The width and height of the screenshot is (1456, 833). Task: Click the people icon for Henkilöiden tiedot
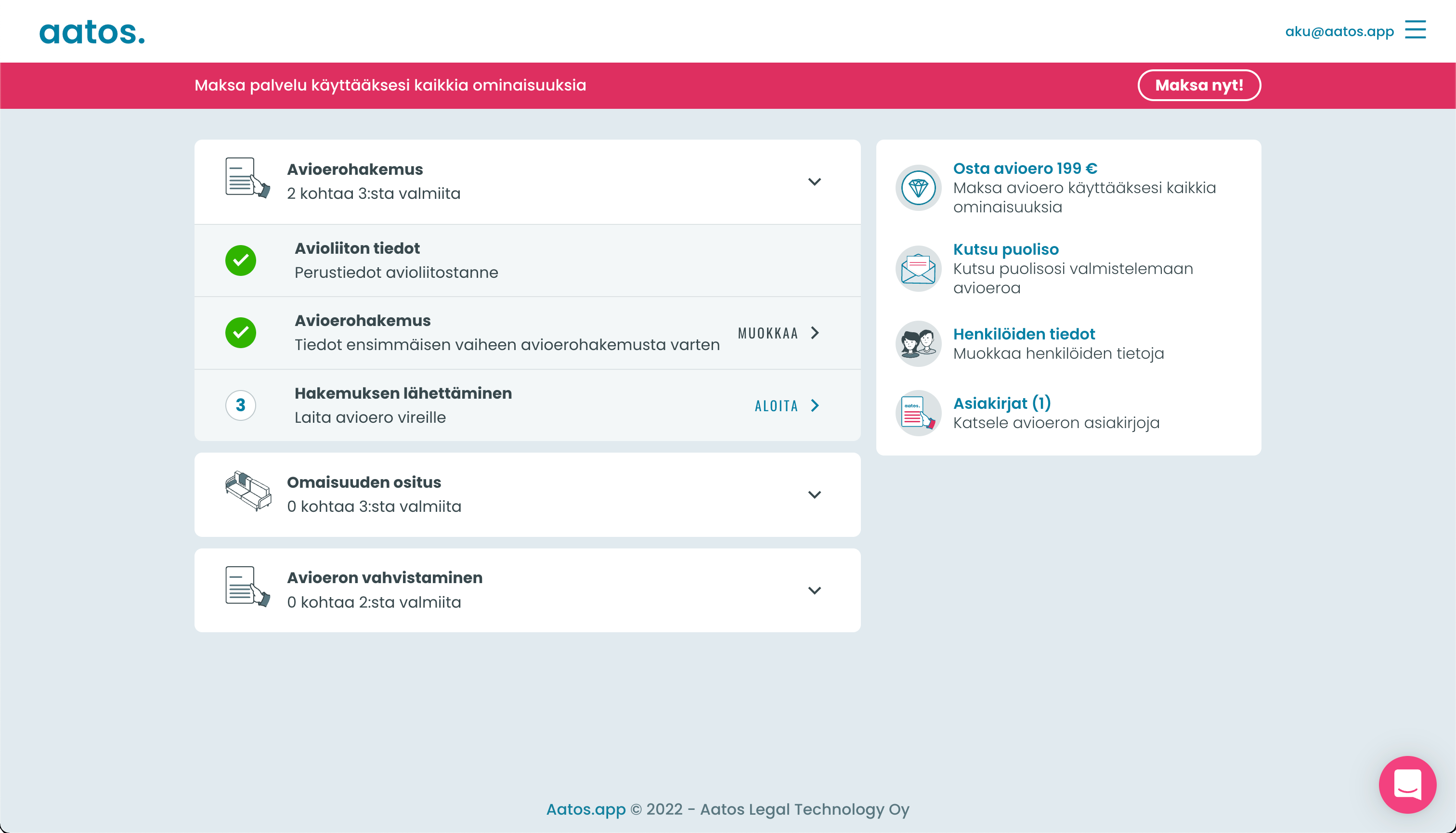[918, 343]
